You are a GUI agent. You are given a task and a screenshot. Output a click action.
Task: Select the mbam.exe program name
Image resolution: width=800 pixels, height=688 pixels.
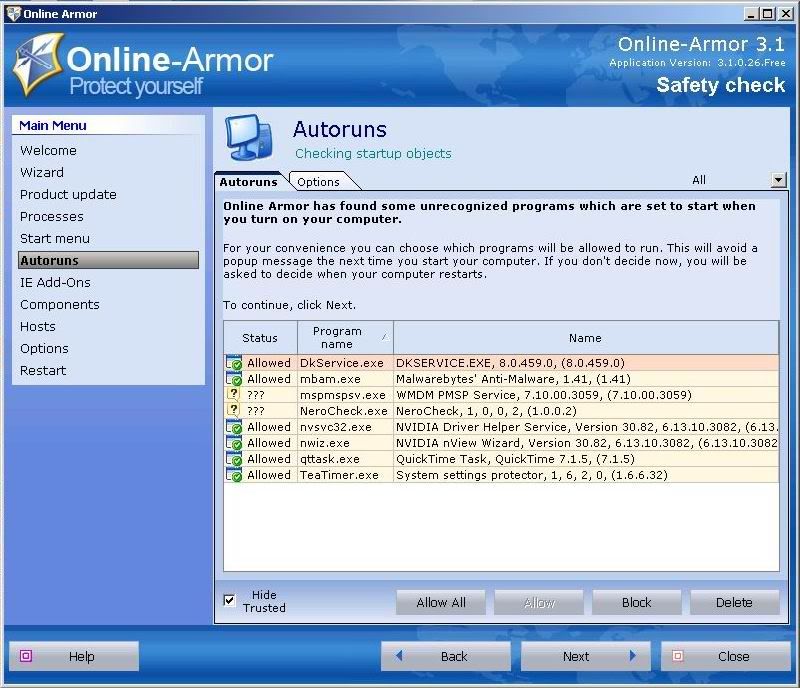[330, 379]
